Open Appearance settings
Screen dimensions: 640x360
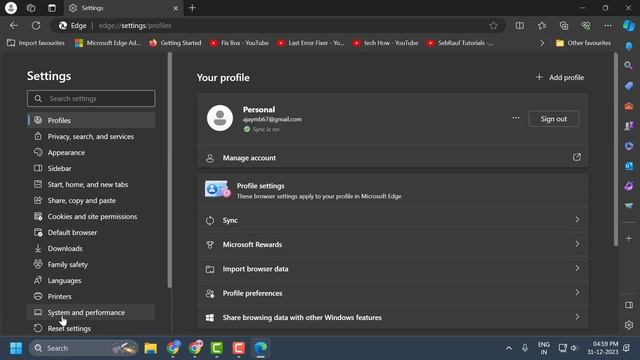[x=91, y=152]
